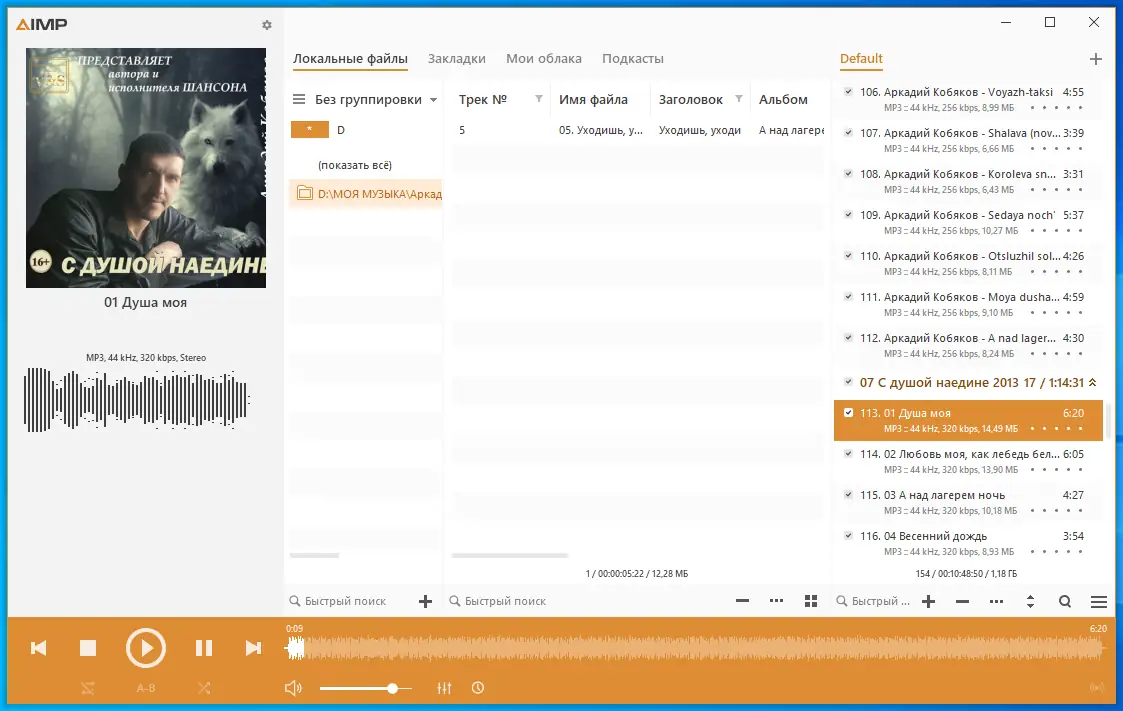
Task: Collapse the 07 С душой наедине 2013 group
Action: [1094, 382]
